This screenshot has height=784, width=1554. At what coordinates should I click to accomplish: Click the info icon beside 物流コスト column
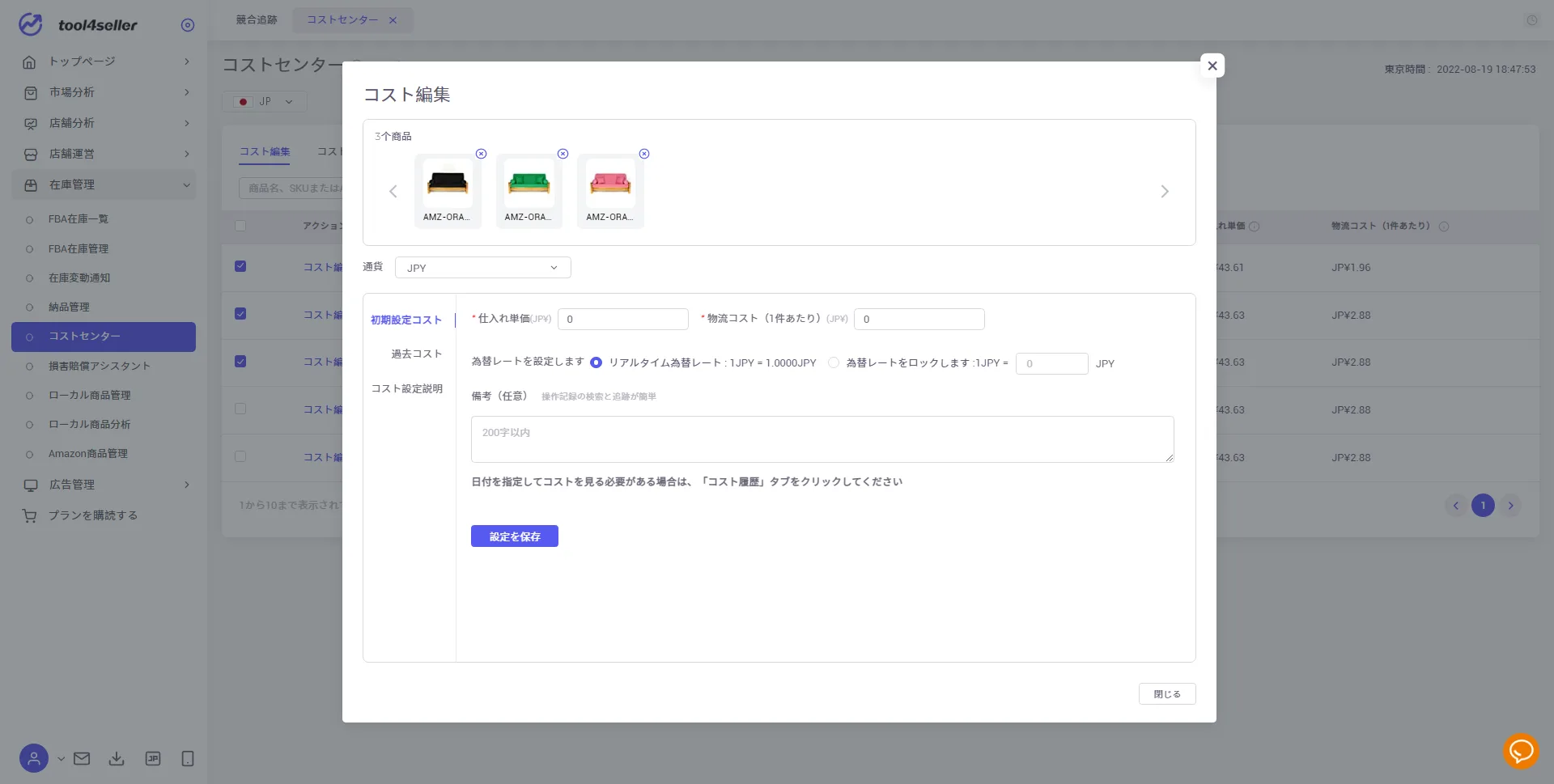pyautogui.click(x=1444, y=227)
